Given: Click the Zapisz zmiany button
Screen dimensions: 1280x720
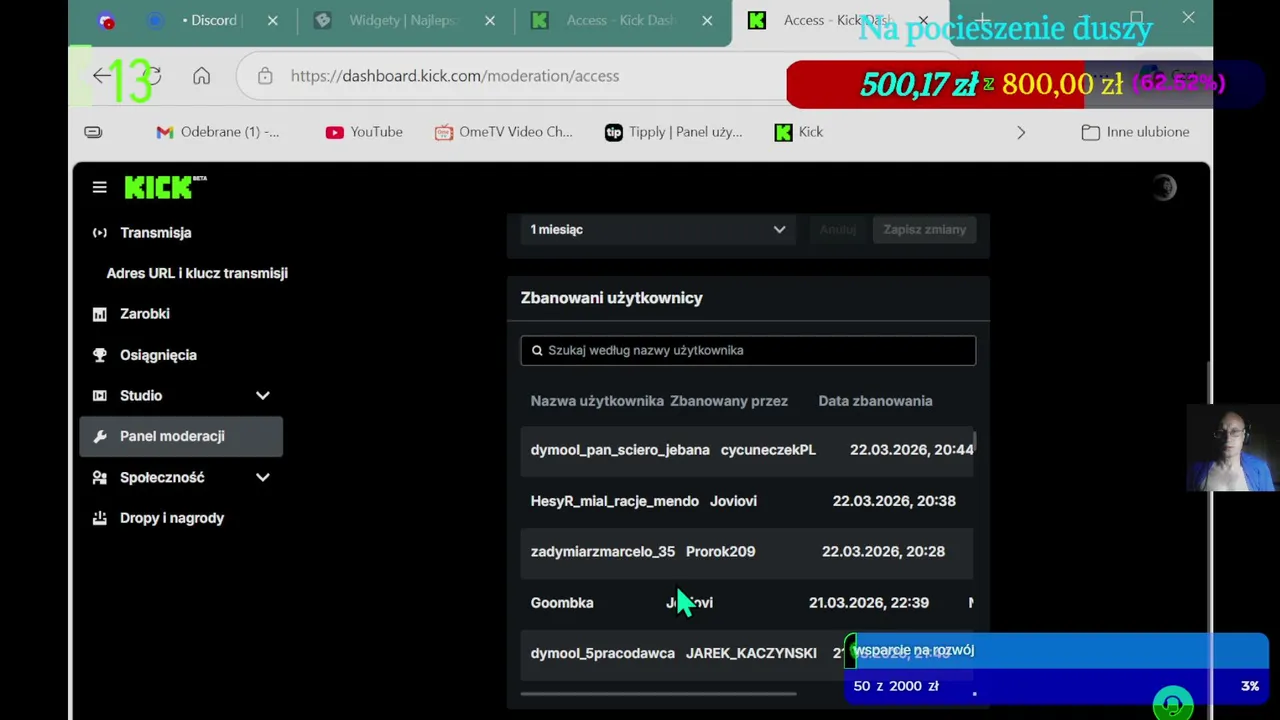Looking at the screenshot, I should click(x=924, y=230).
